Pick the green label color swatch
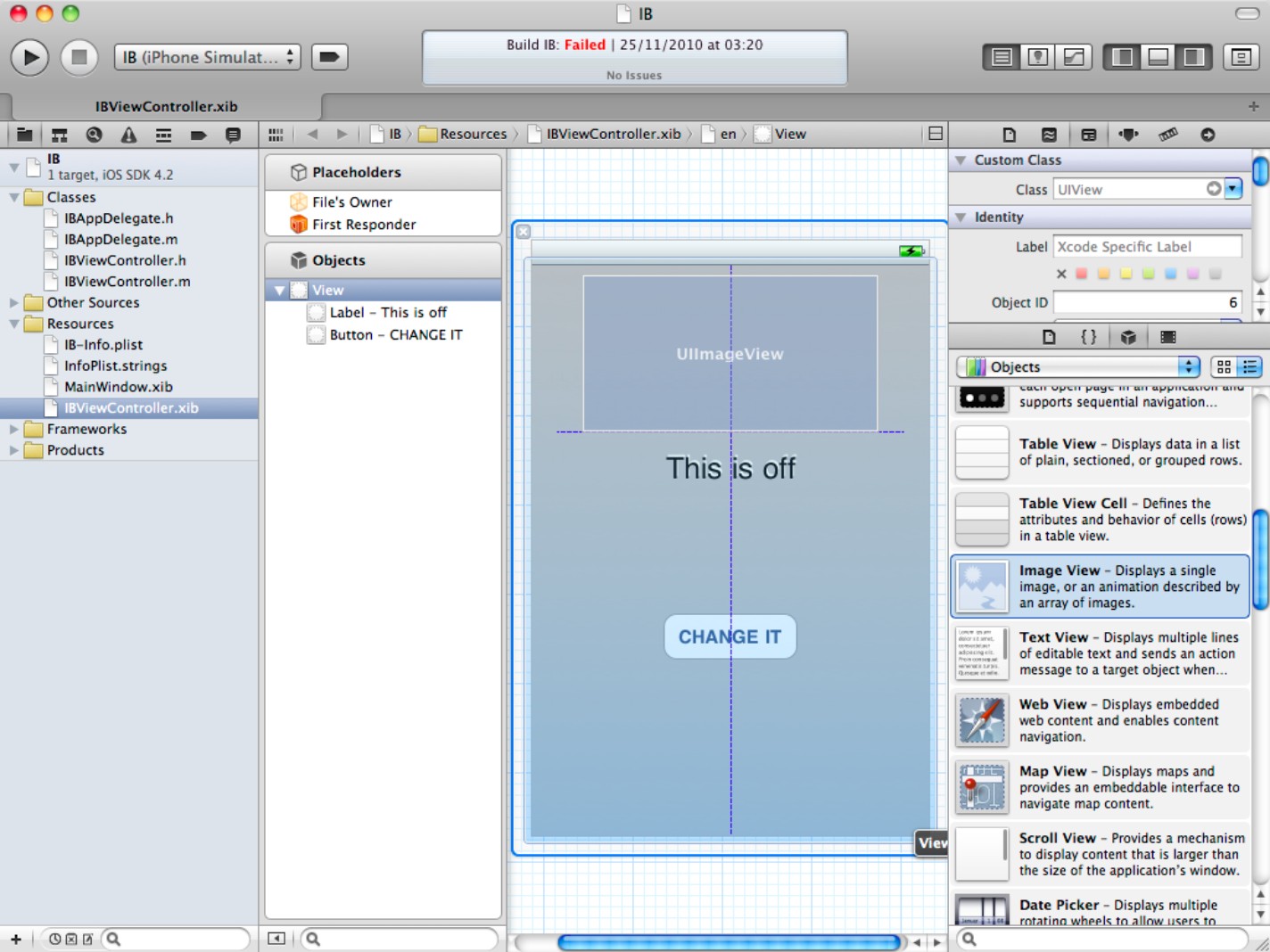This screenshot has width=1270, height=952. coord(1148,274)
